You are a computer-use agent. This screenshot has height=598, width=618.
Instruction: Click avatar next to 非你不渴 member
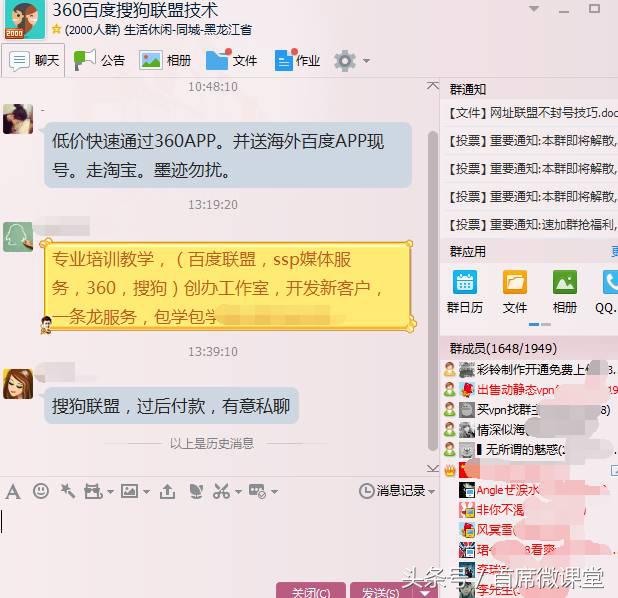pos(467,510)
